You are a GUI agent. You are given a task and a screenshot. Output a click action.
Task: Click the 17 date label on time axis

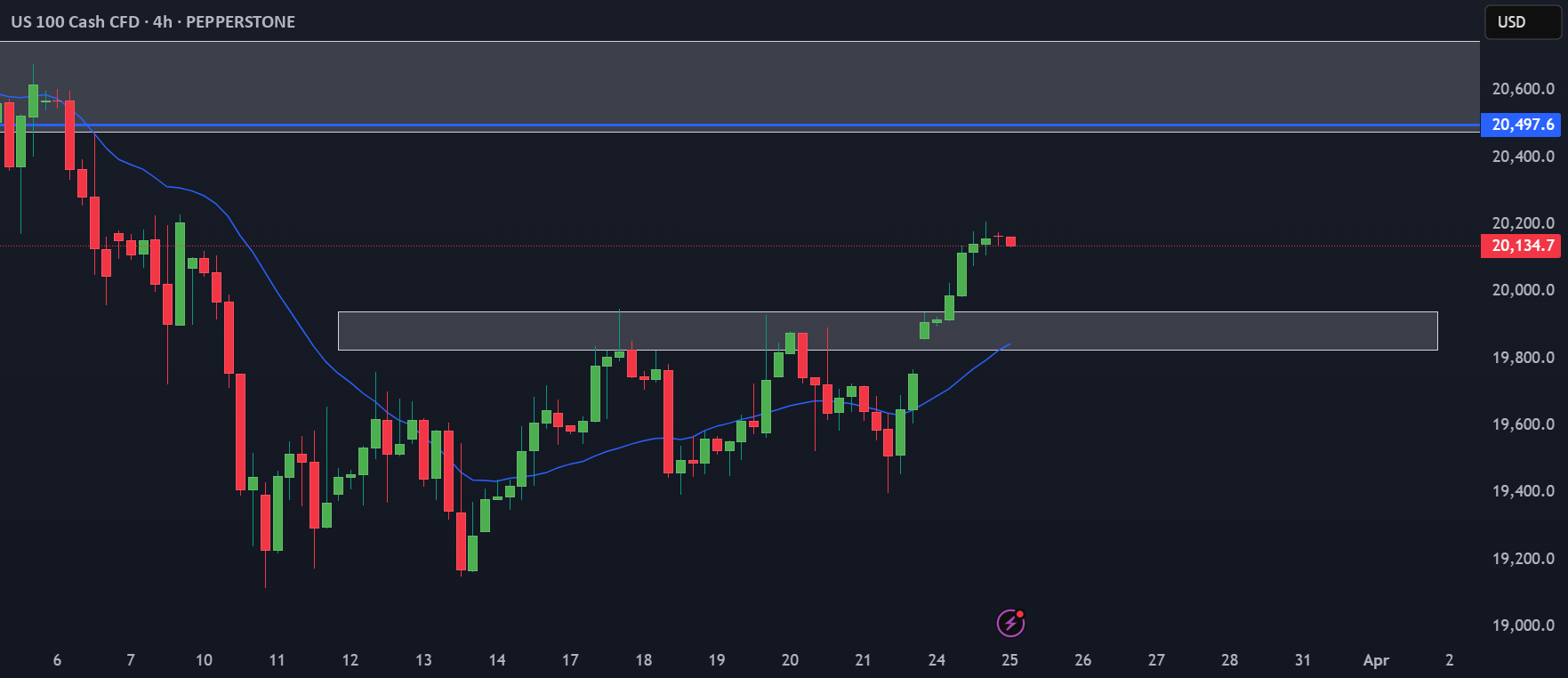point(570,660)
